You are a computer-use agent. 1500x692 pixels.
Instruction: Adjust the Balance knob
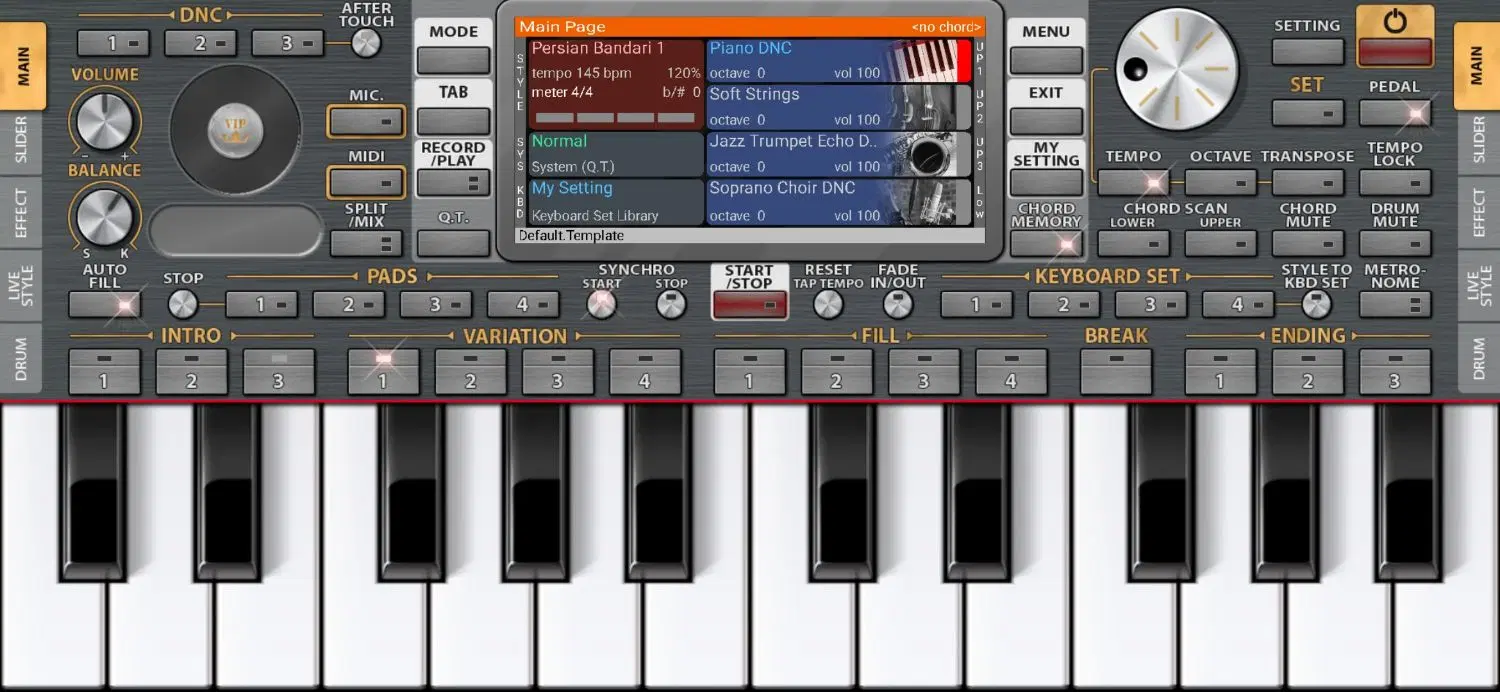[x=104, y=216]
